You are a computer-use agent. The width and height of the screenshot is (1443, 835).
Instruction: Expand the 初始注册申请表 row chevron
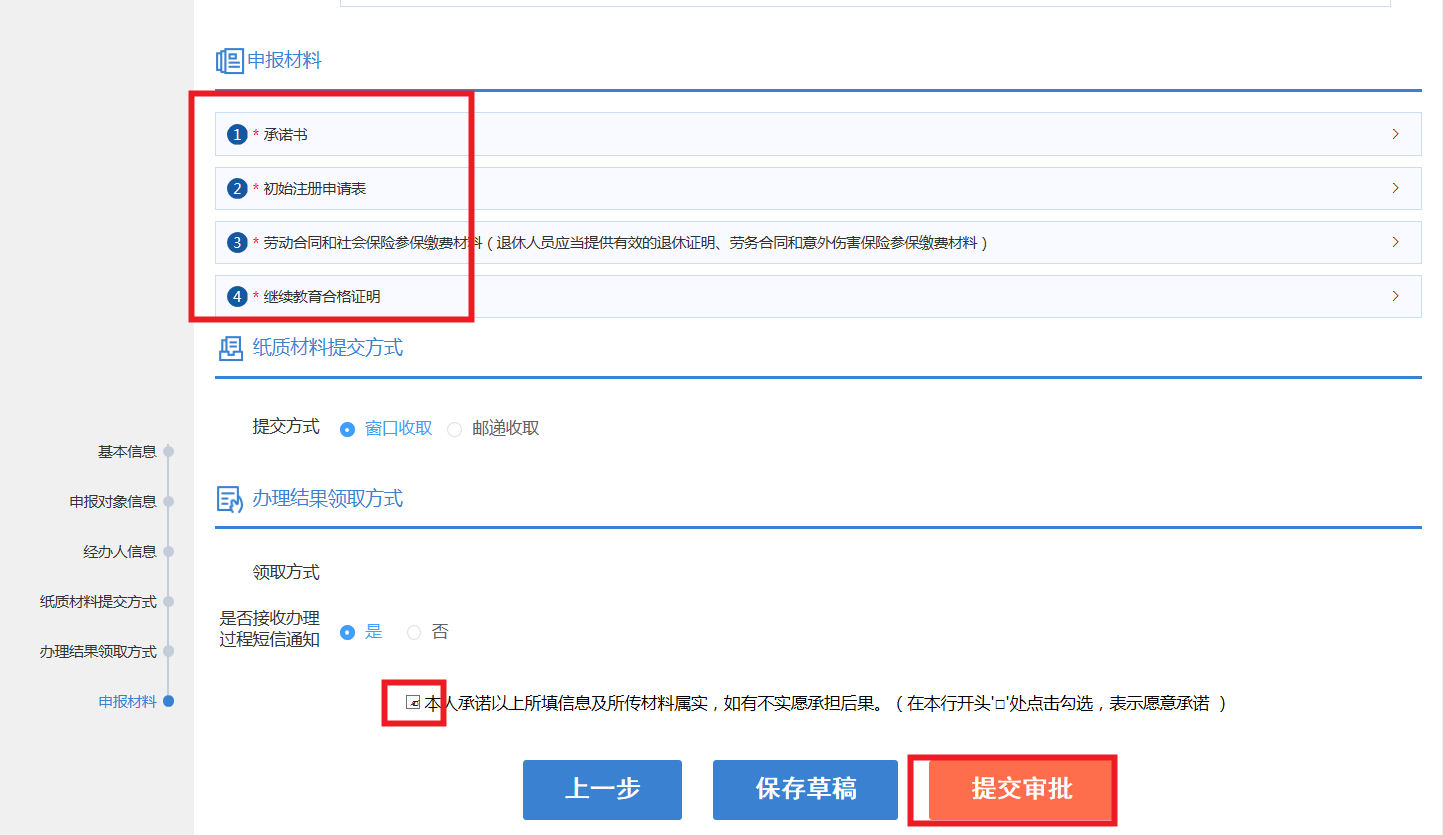(x=1395, y=188)
